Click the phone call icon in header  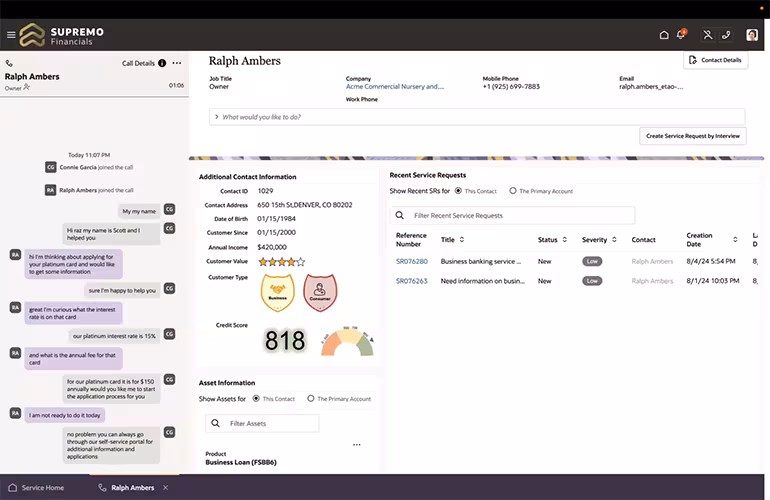coord(726,35)
